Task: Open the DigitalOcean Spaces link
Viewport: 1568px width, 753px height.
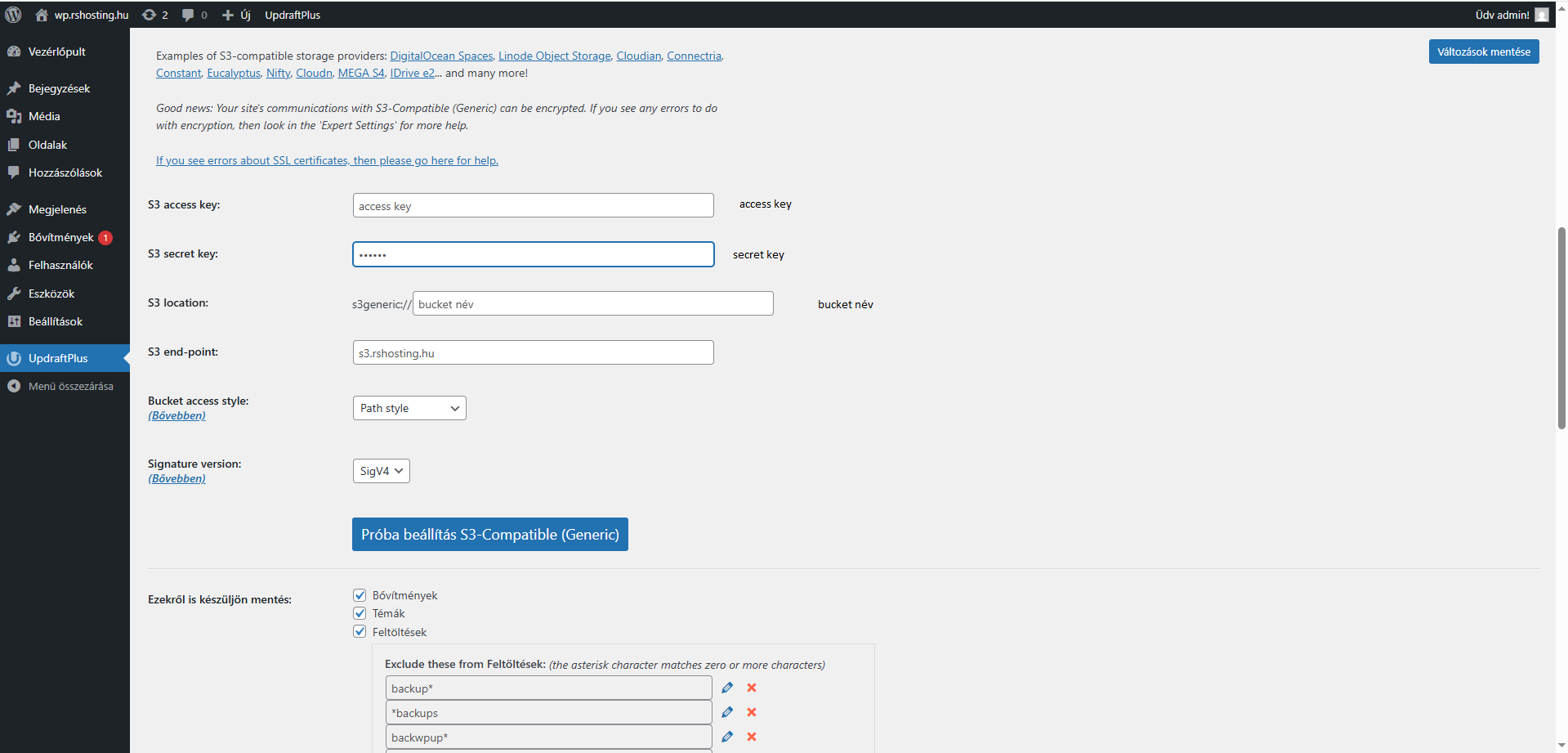Action: pos(441,56)
